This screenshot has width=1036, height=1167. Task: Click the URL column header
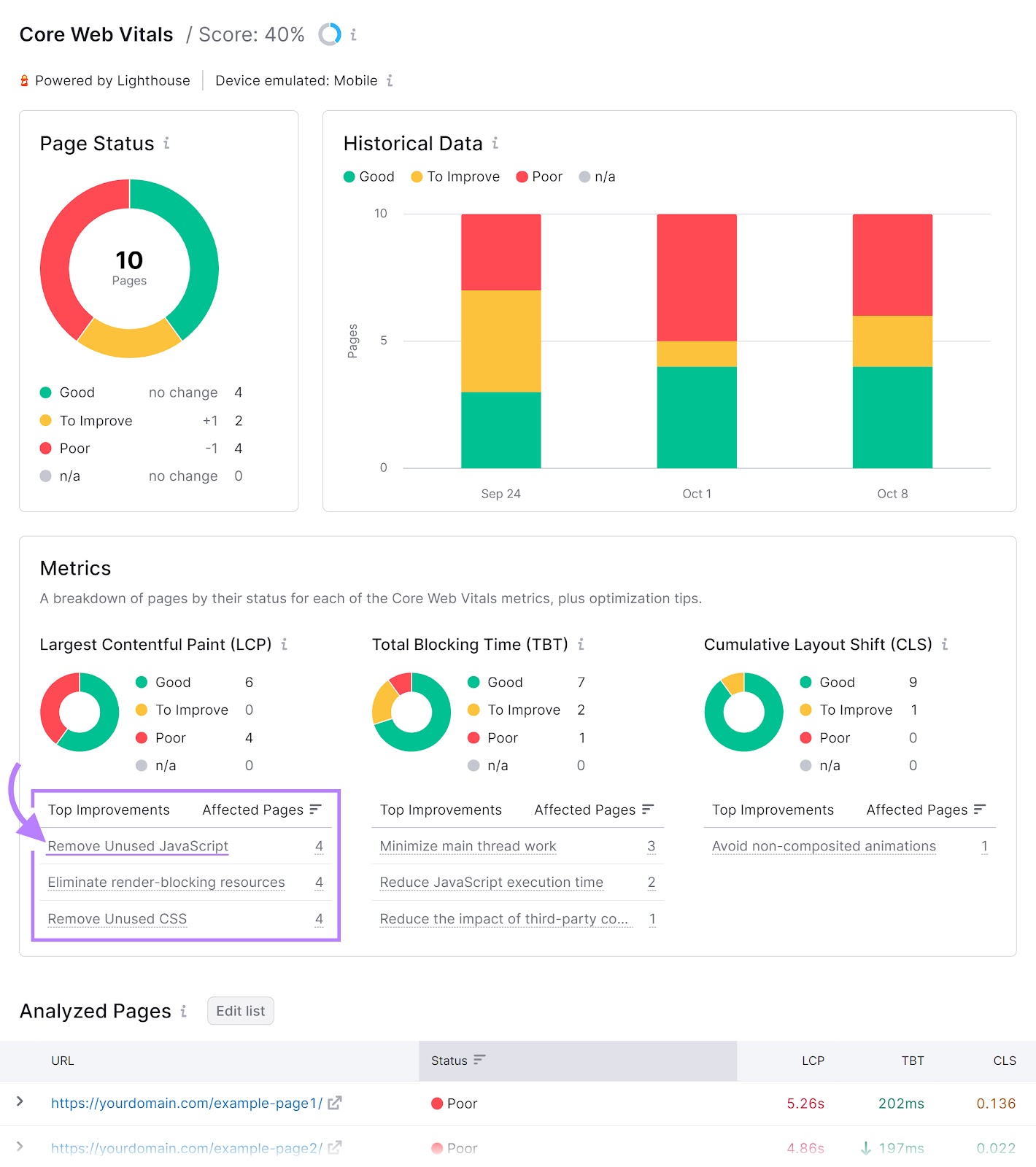pos(63,1061)
